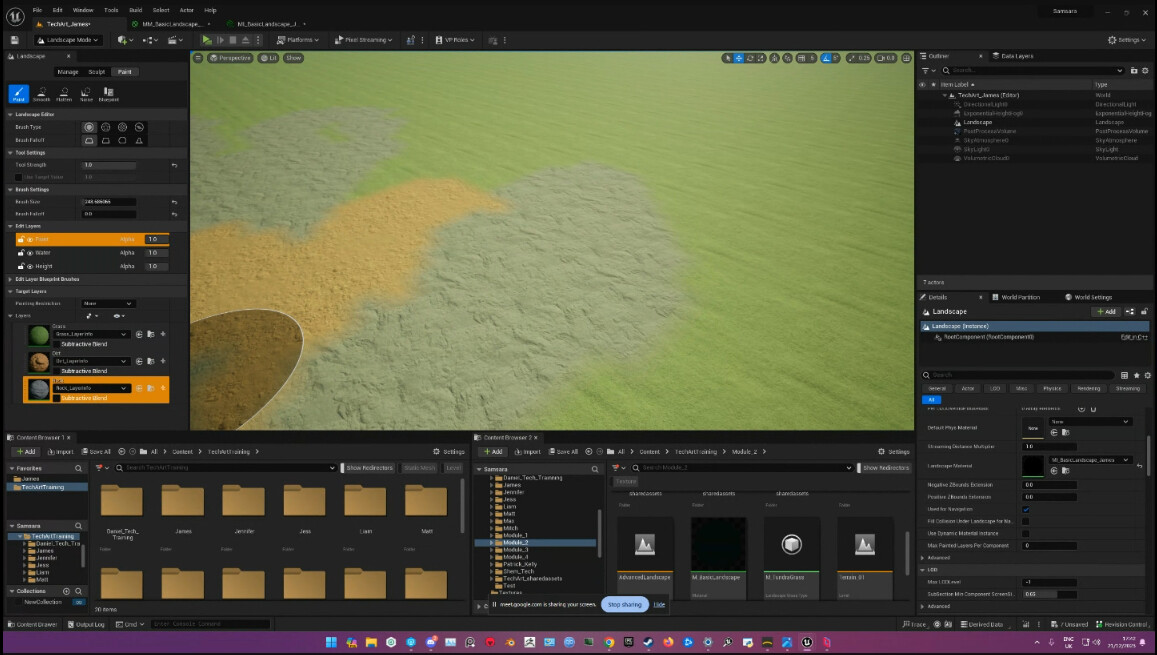The image size is (1157, 655).
Task: Open the Actor menu
Action: (x=187, y=10)
